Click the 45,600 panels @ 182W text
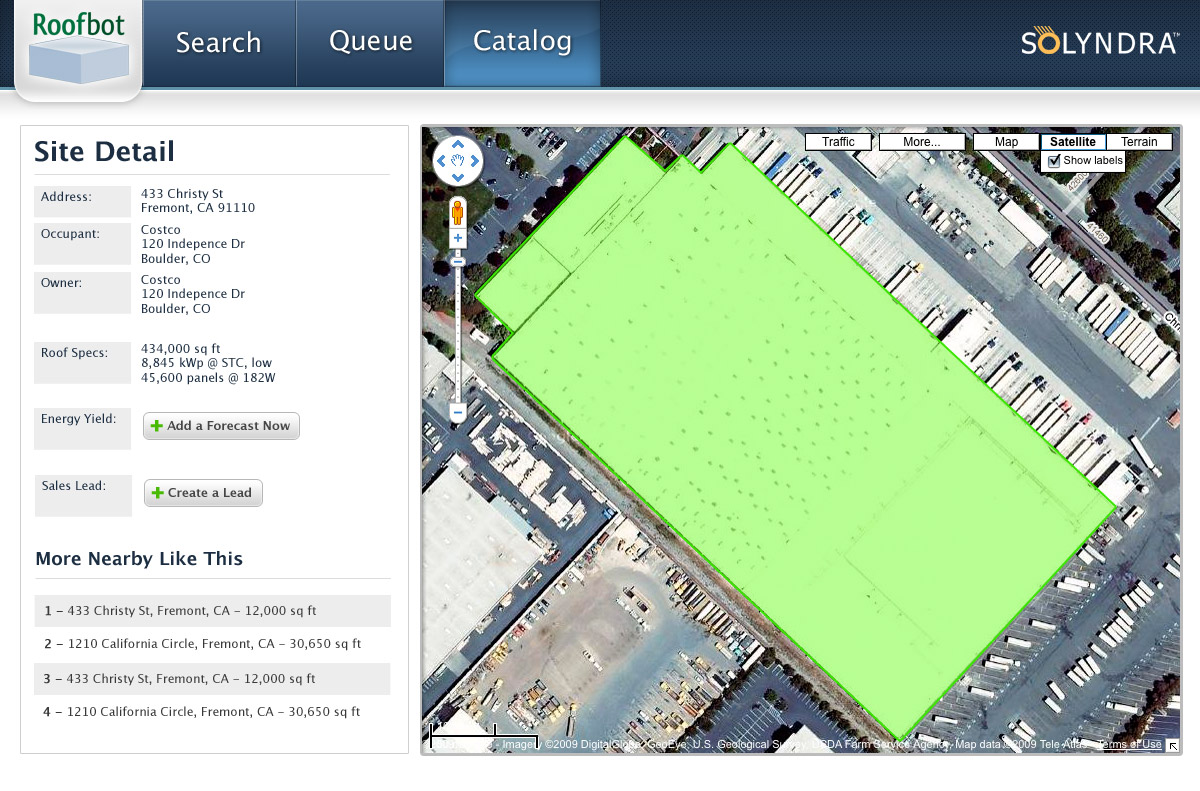 pos(208,378)
